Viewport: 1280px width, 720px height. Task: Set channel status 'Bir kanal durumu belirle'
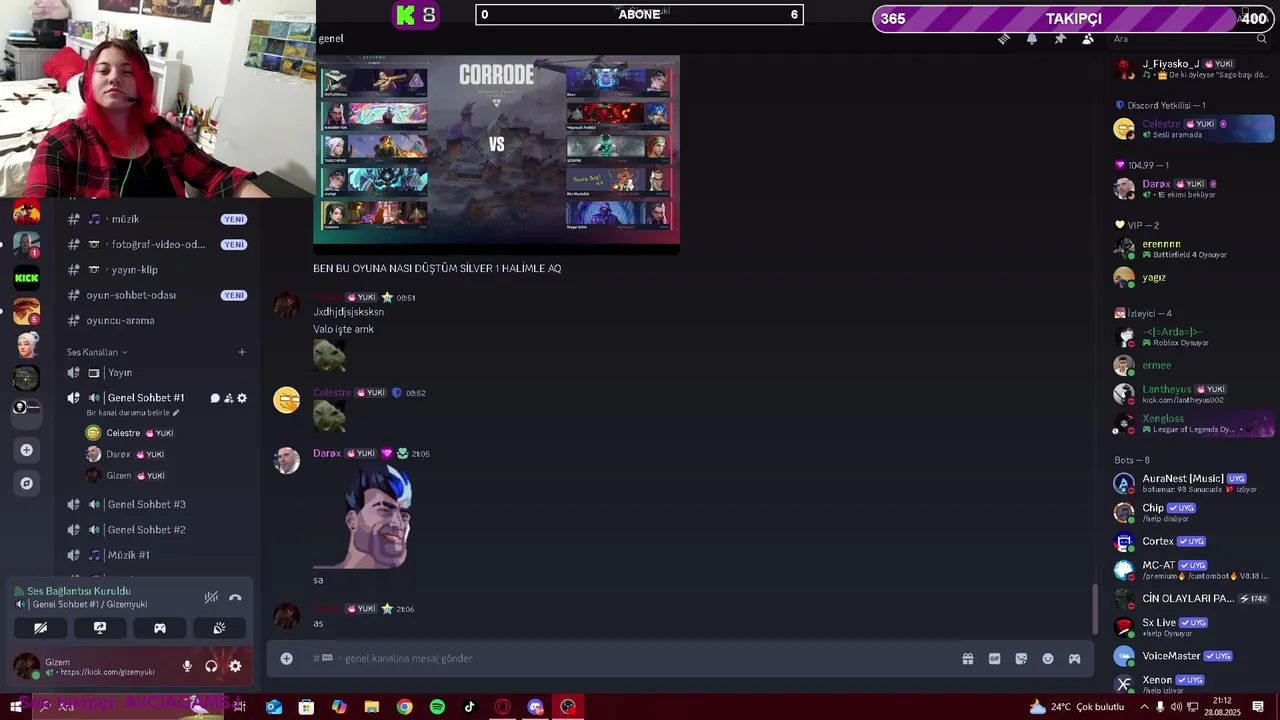(x=132, y=412)
